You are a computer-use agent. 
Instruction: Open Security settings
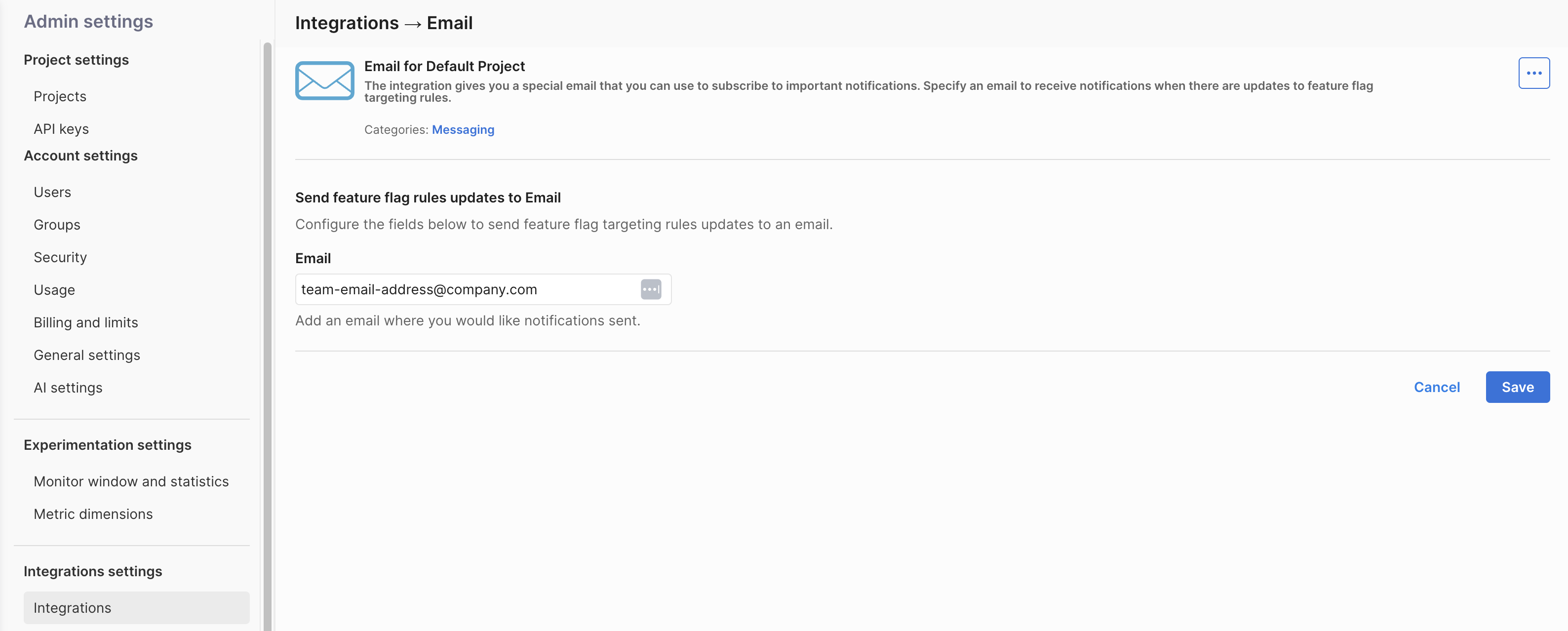[x=60, y=257]
